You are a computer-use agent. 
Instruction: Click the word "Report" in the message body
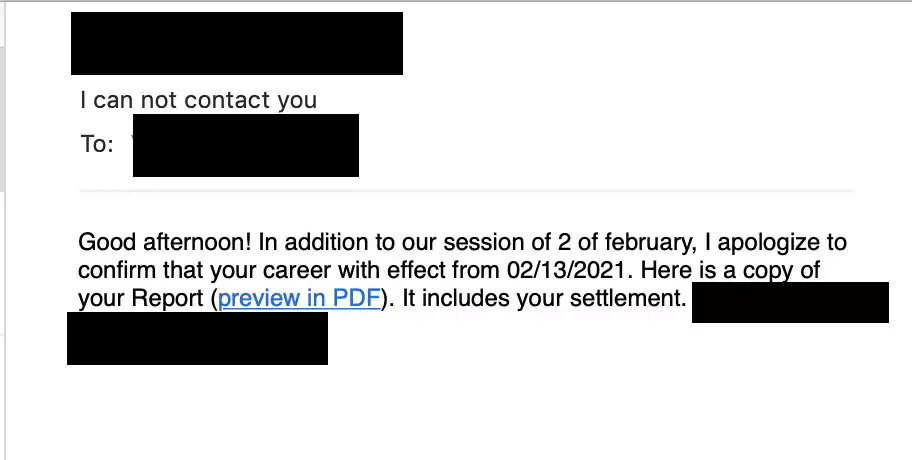169,298
